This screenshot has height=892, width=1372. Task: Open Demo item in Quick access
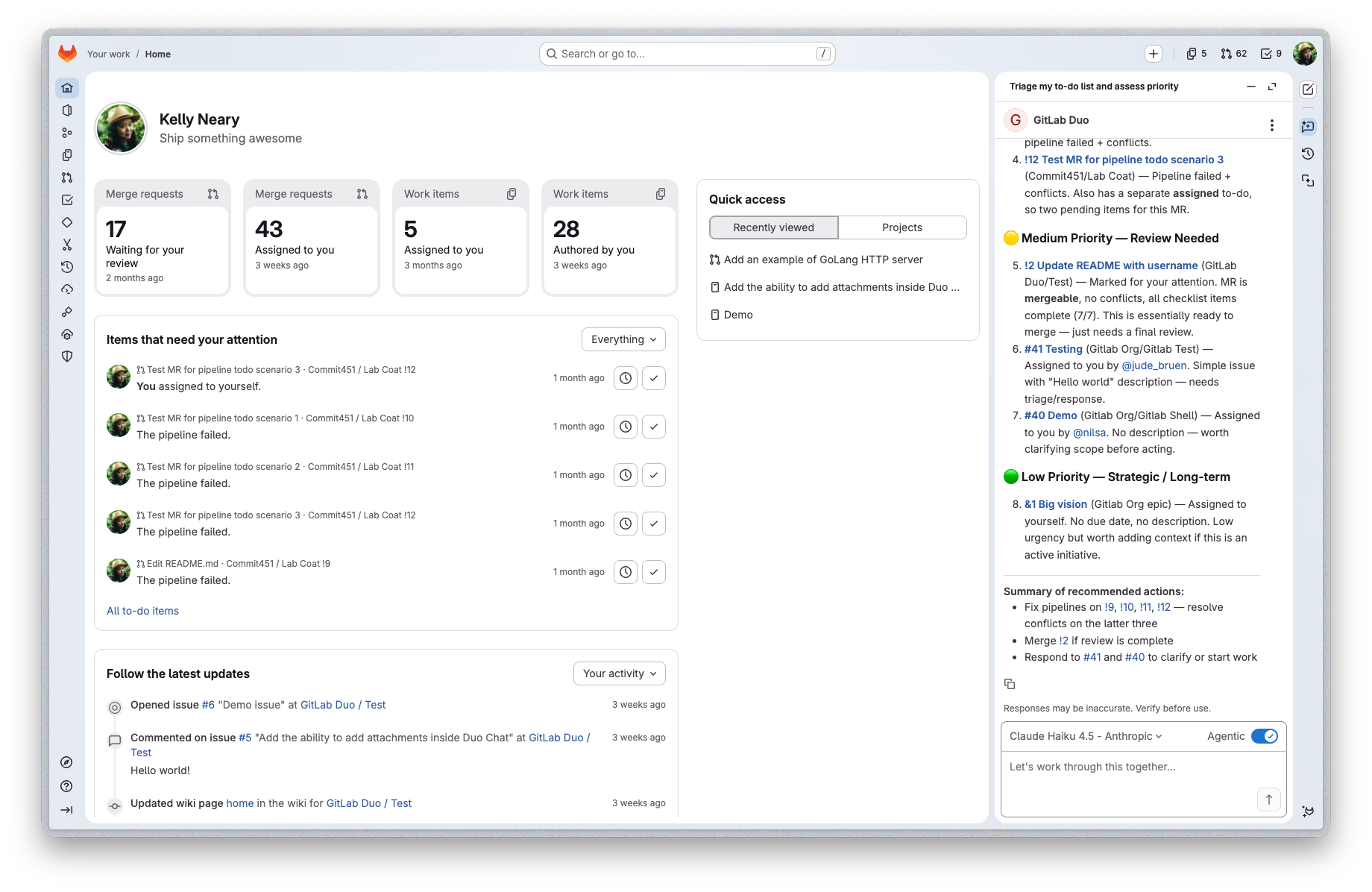click(x=738, y=315)
